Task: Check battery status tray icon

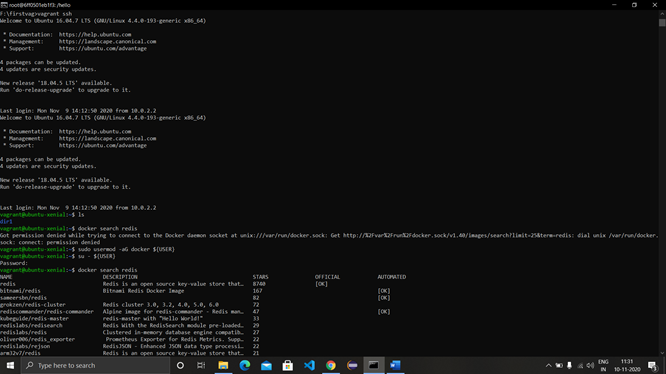Action: pos(559,365)
